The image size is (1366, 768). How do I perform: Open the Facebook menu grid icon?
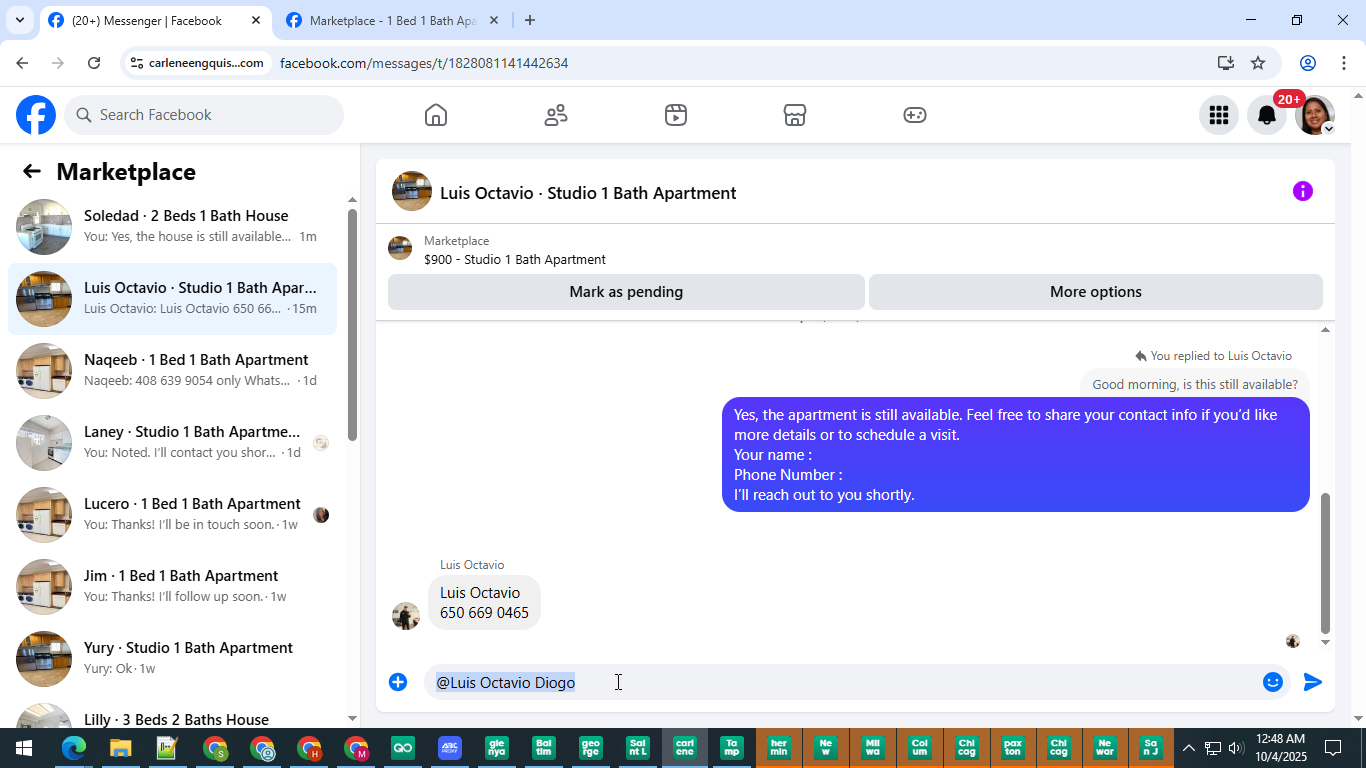tap(1218, 115)
